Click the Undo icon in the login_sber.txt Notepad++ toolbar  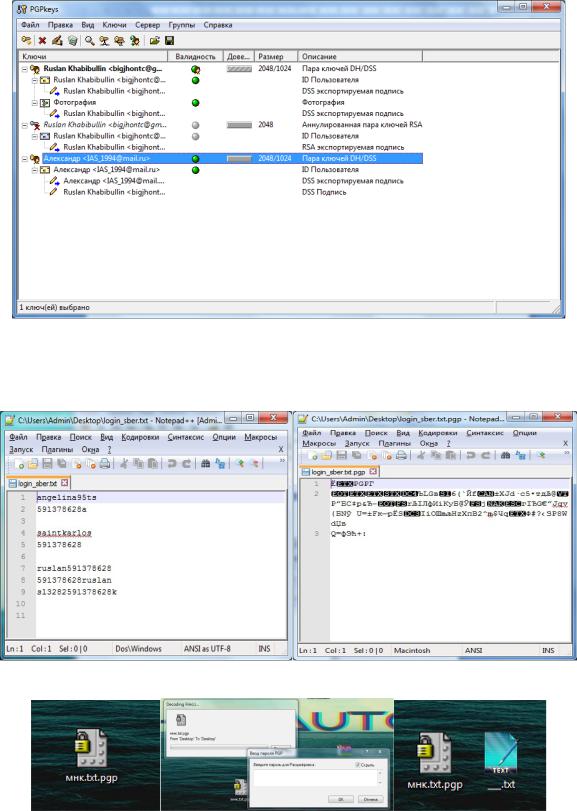[x=172, y=463]
